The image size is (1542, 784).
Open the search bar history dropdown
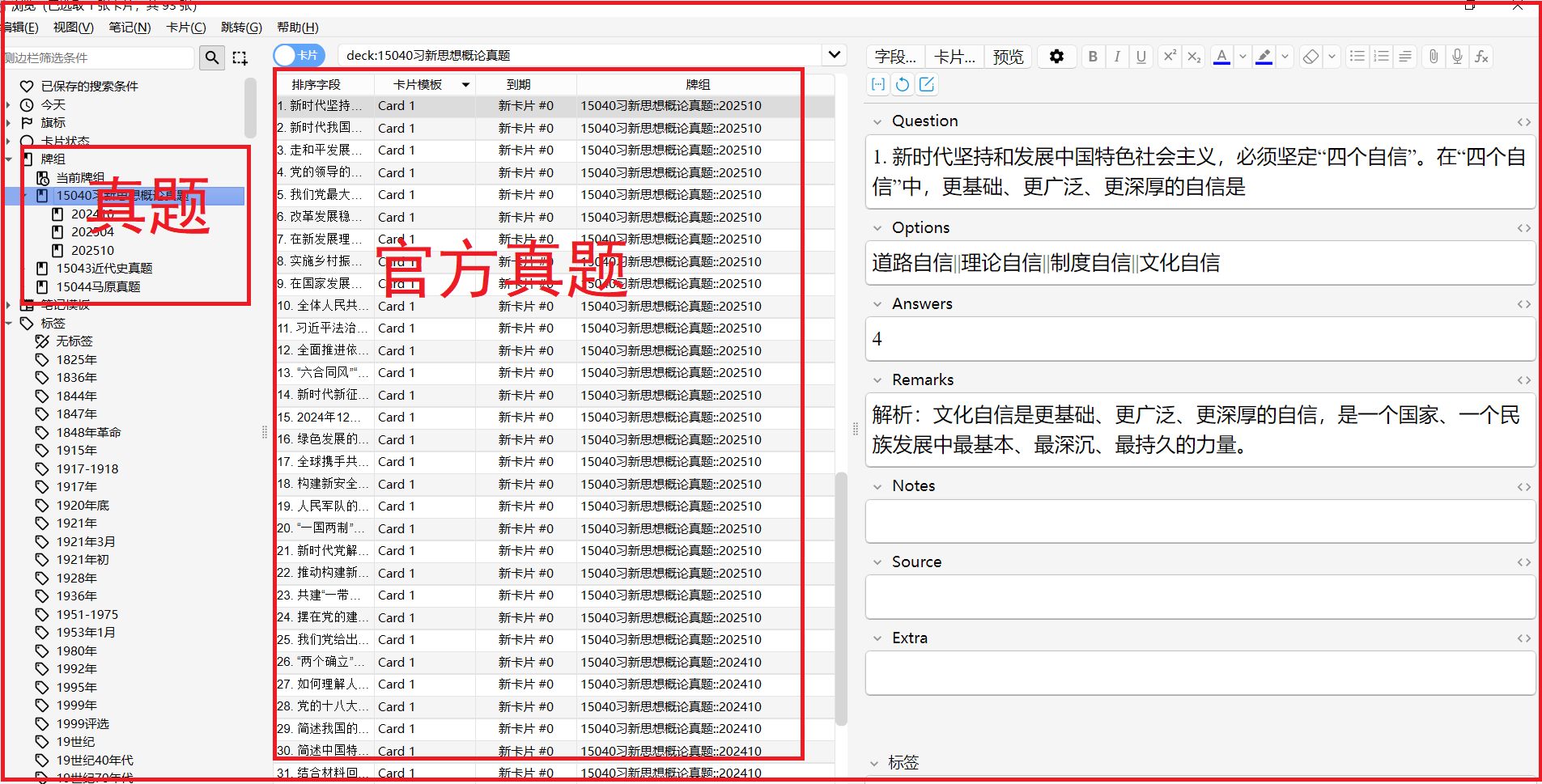pyautogui.click(x=834, y=55)
